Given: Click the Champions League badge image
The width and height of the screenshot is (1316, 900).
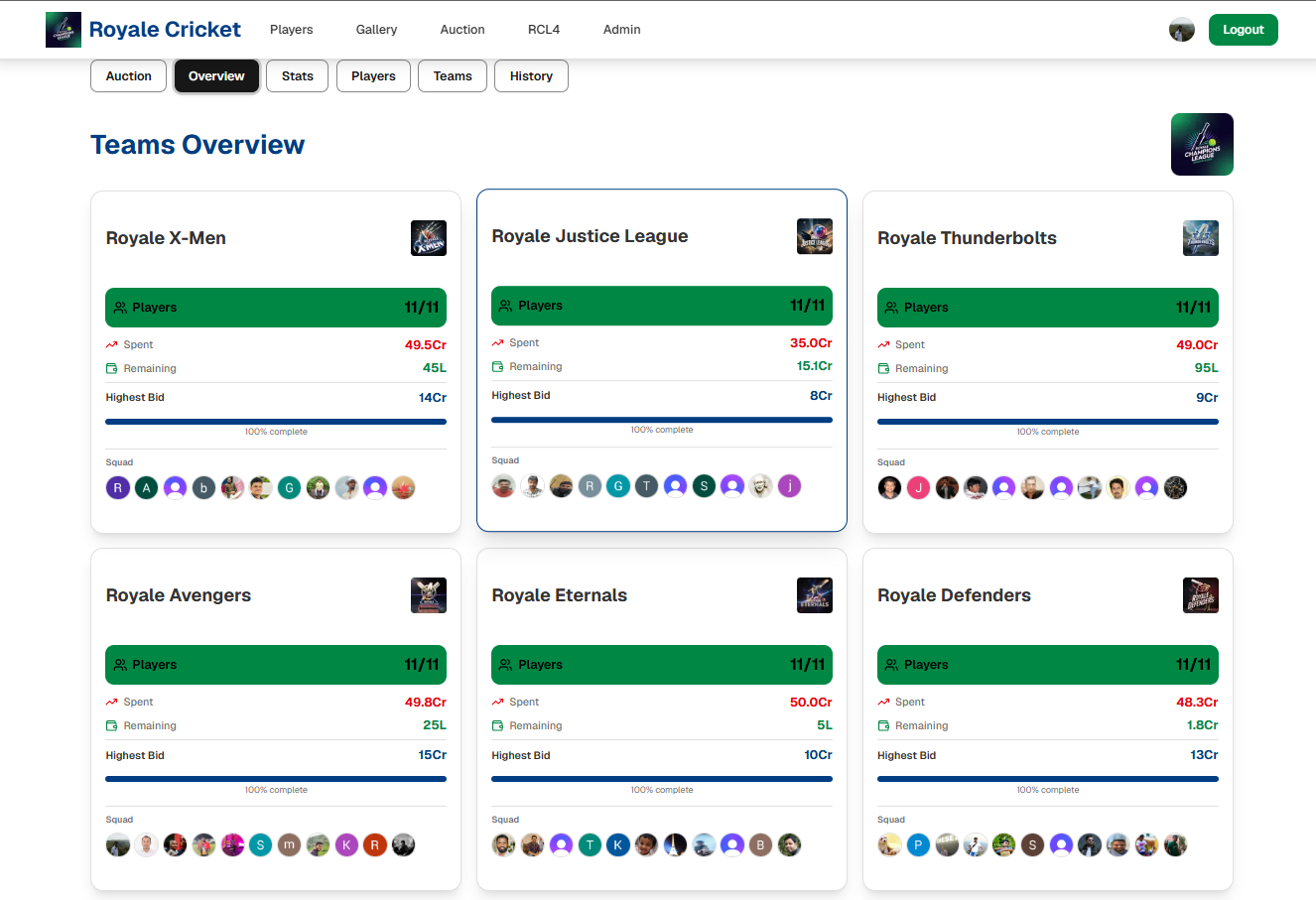Looking at the screenshot, I should pyautogui.click(x=1202, y=144).
